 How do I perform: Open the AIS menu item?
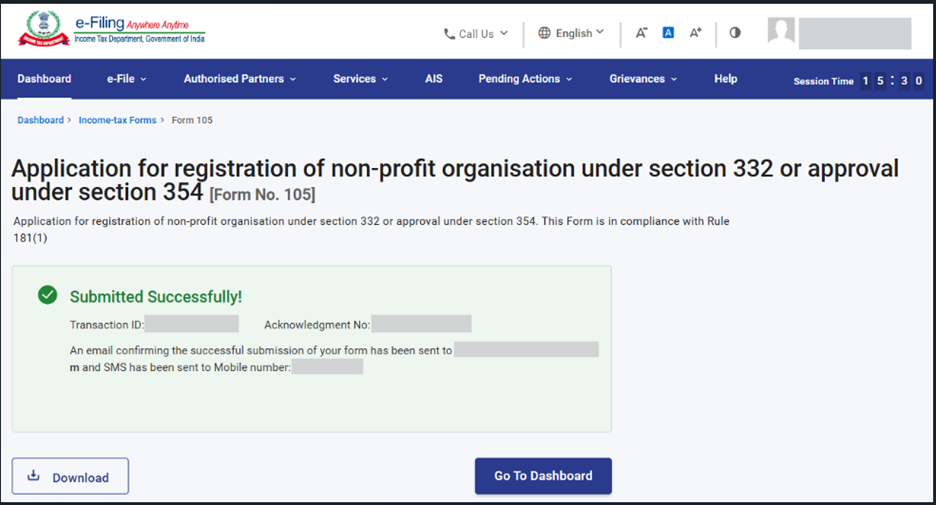pos(433,79)
